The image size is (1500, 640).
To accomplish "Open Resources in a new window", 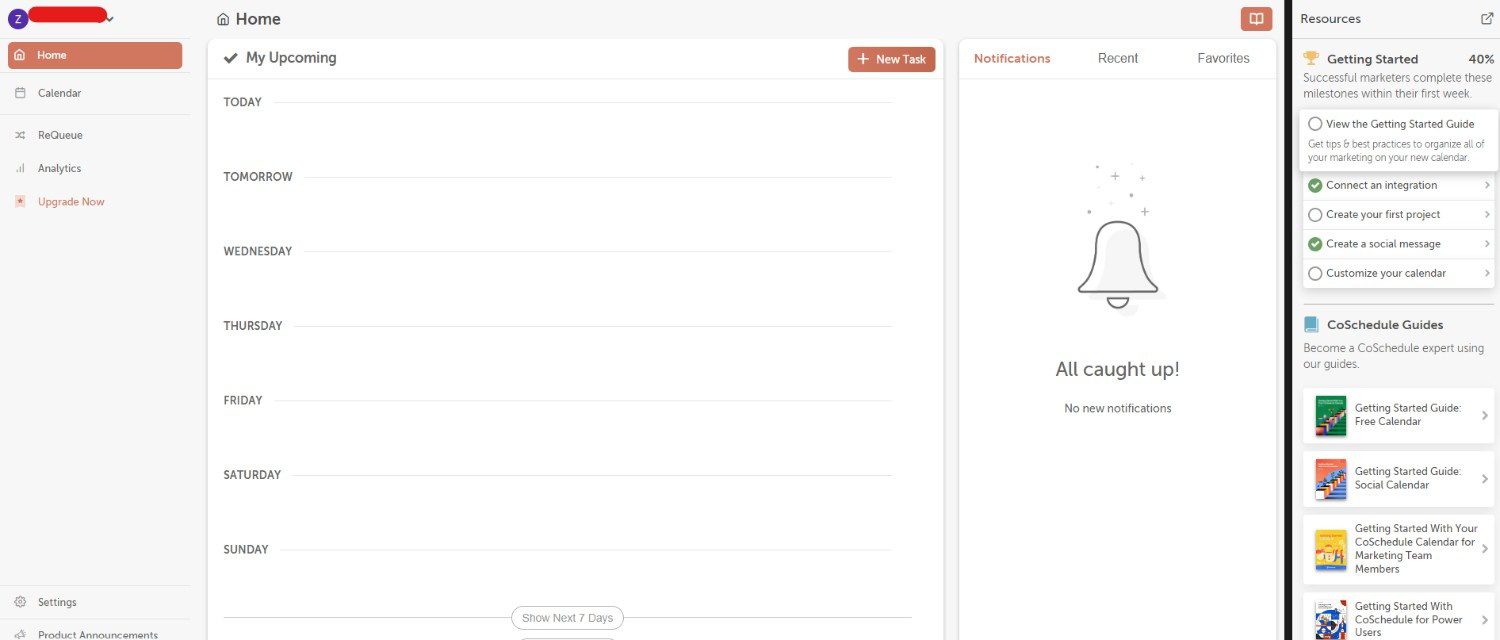I will (1487, 18).
